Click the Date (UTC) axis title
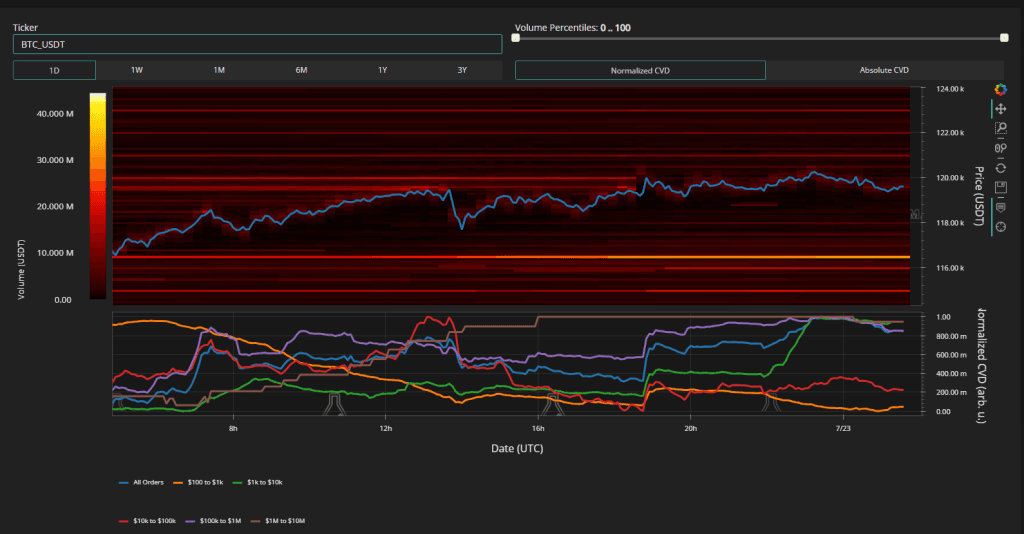The image size is (1024, 534). (517, 448)
